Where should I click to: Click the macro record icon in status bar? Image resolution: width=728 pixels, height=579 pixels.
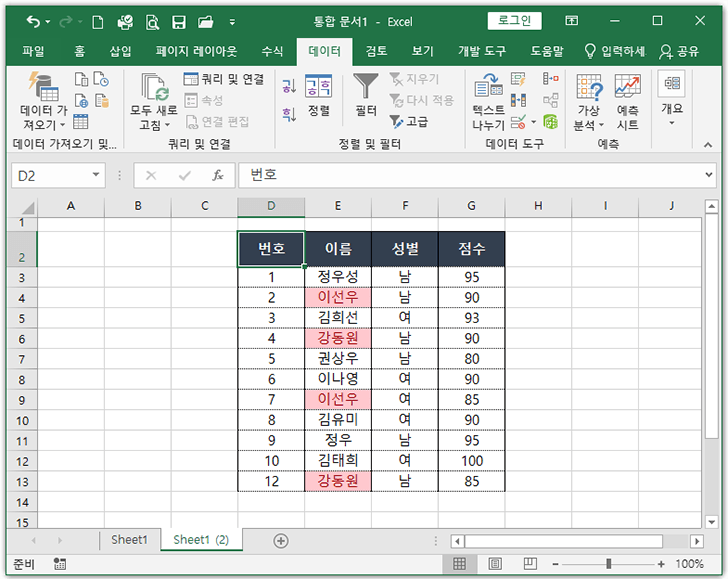click(60, 564)
